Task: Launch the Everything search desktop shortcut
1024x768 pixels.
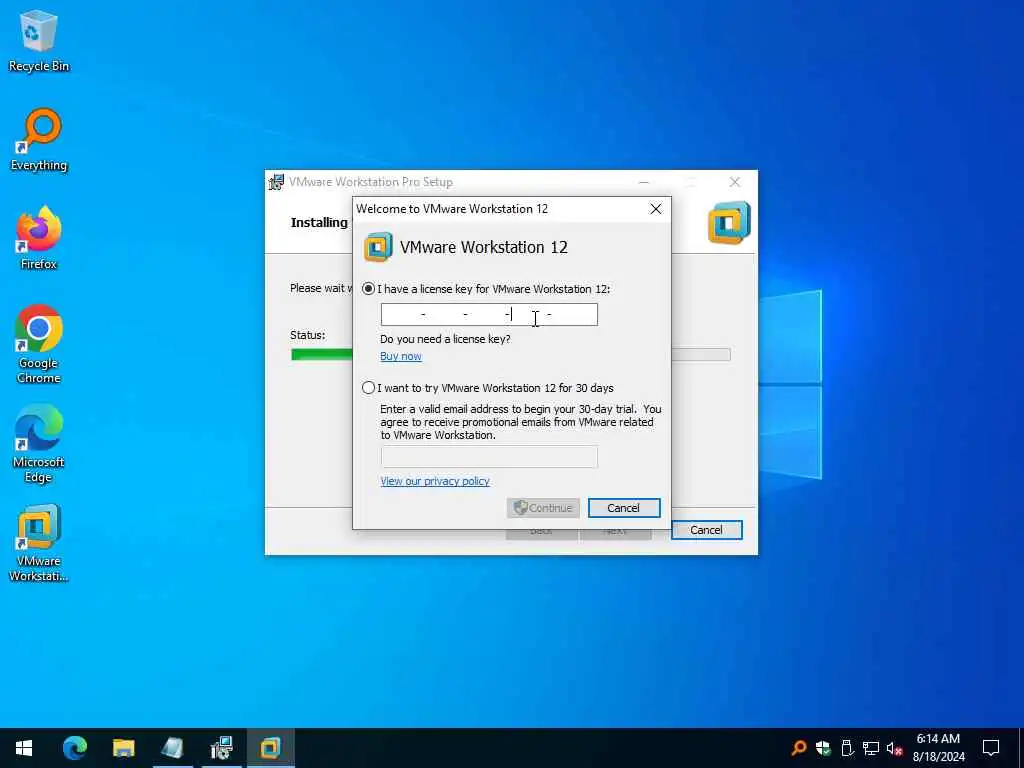Action: pos(39,140)
